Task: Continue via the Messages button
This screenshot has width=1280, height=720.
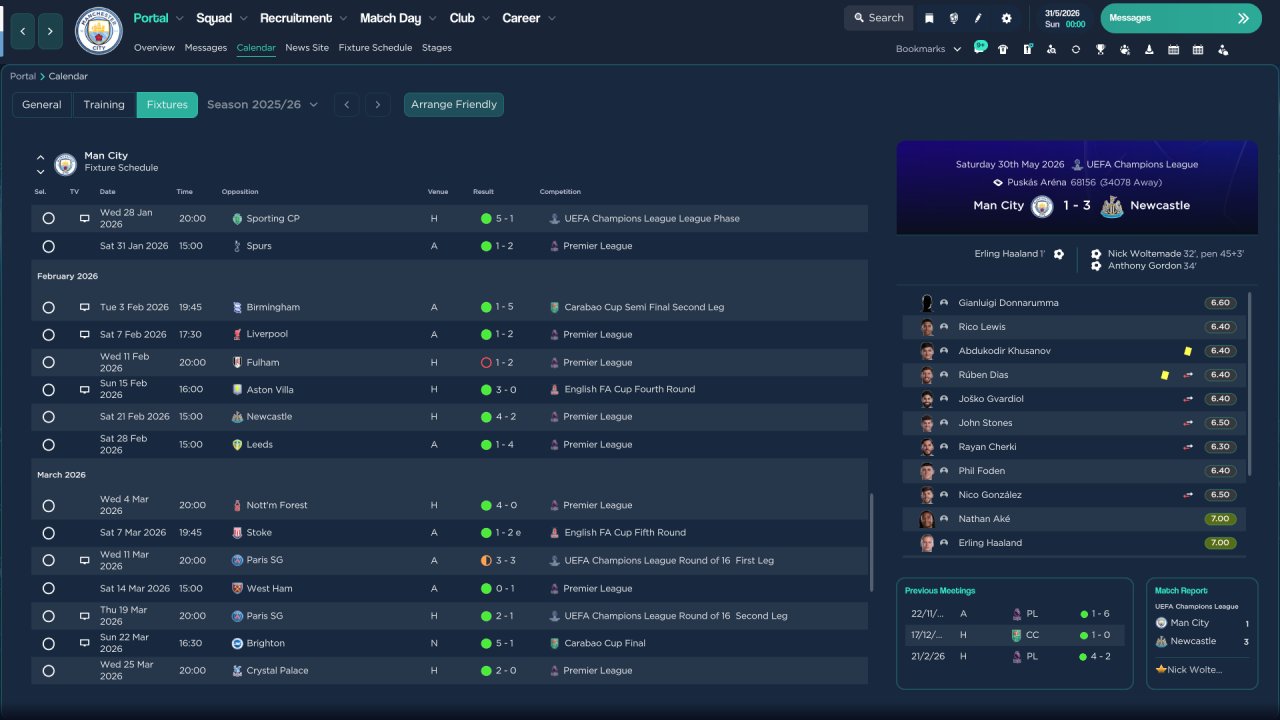Action: (x=1180, y=18)
